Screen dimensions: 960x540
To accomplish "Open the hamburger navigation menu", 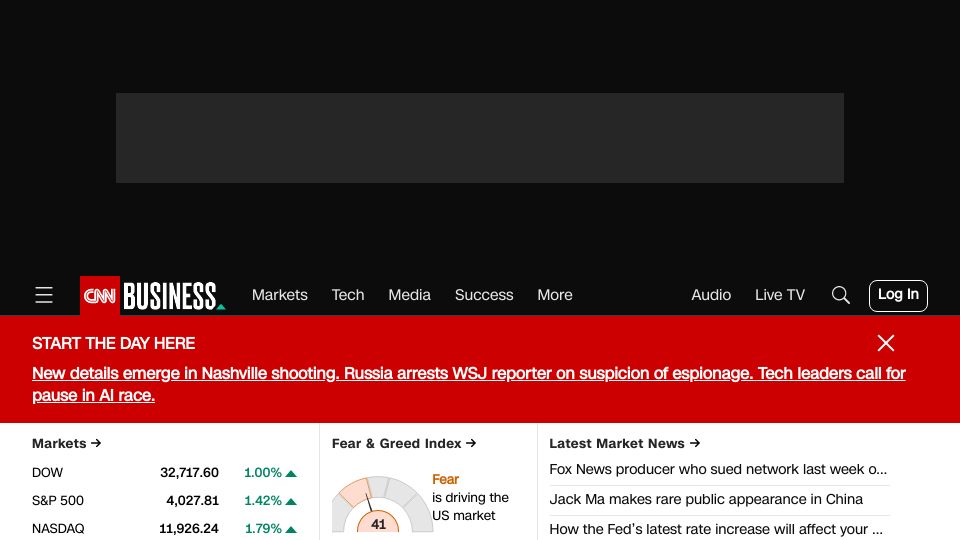I will click(43, 295).
